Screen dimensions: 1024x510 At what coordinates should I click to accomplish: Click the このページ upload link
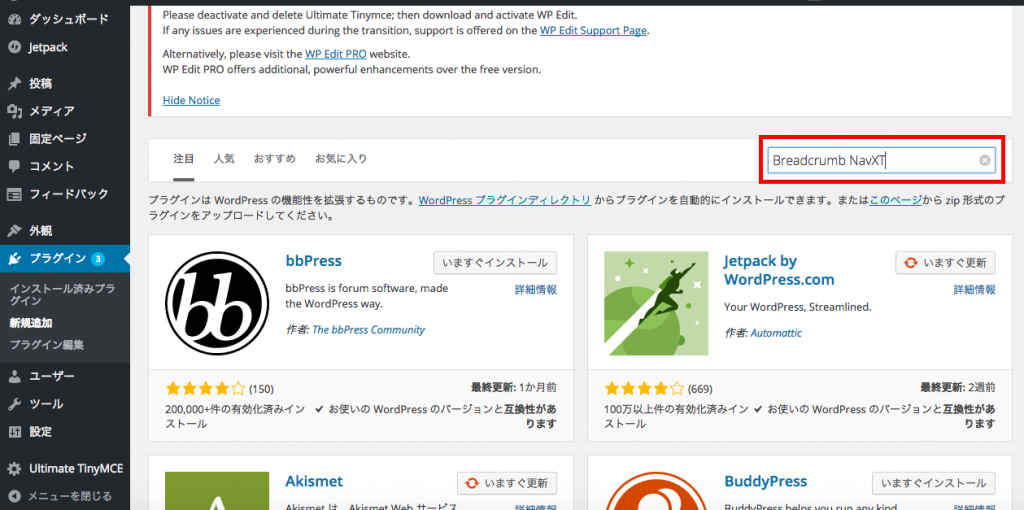click(895, 200)
